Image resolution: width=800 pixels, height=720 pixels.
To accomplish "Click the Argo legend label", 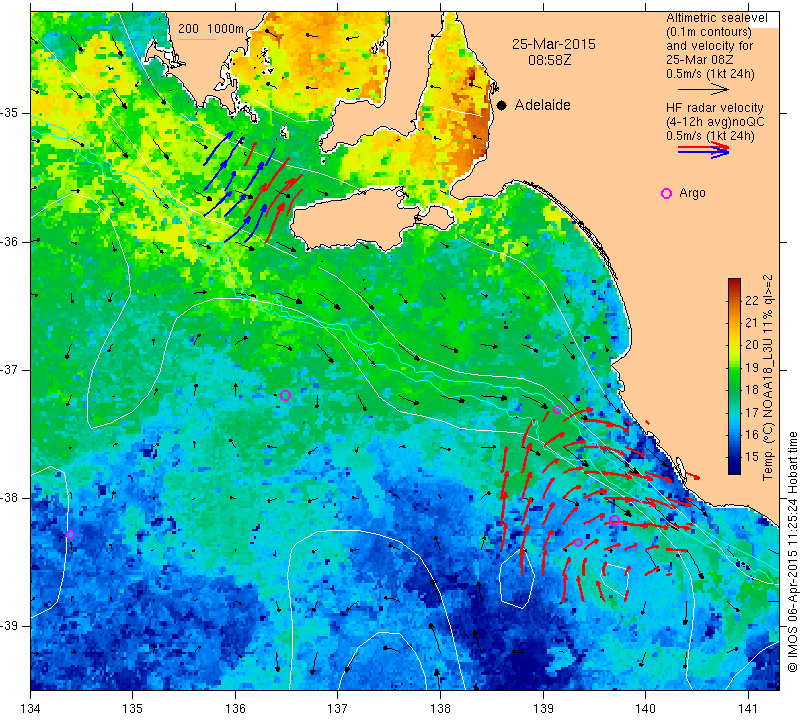I will pos(692,193).
